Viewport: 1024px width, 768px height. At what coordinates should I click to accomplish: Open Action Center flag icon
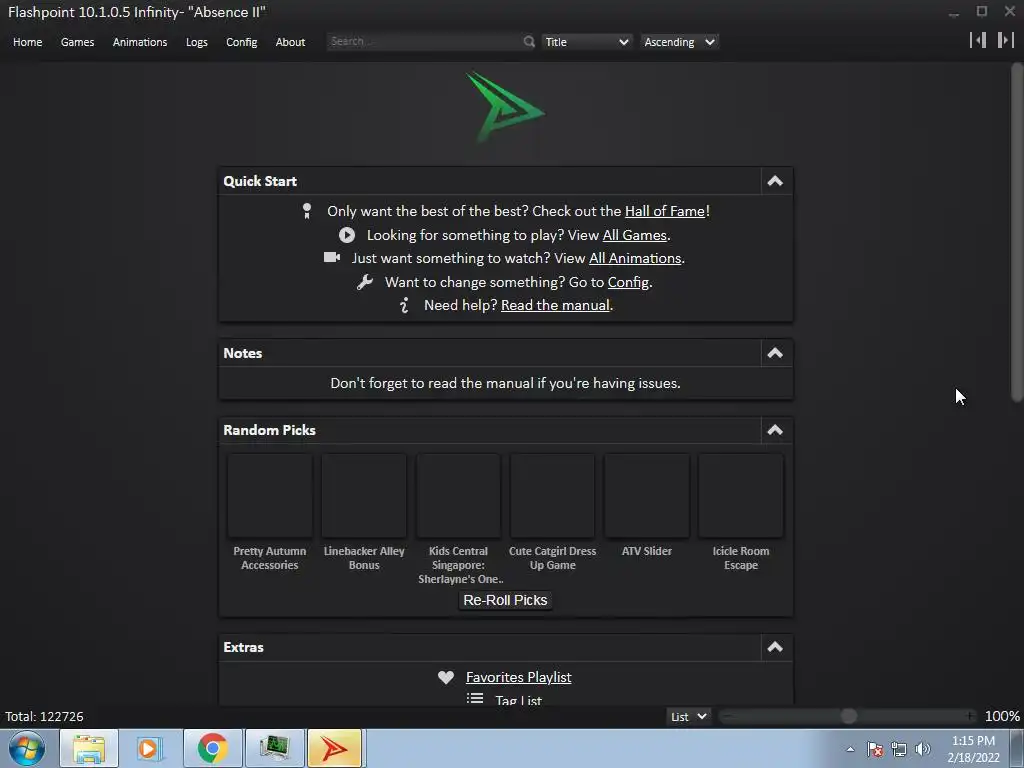tap(875, 749)
